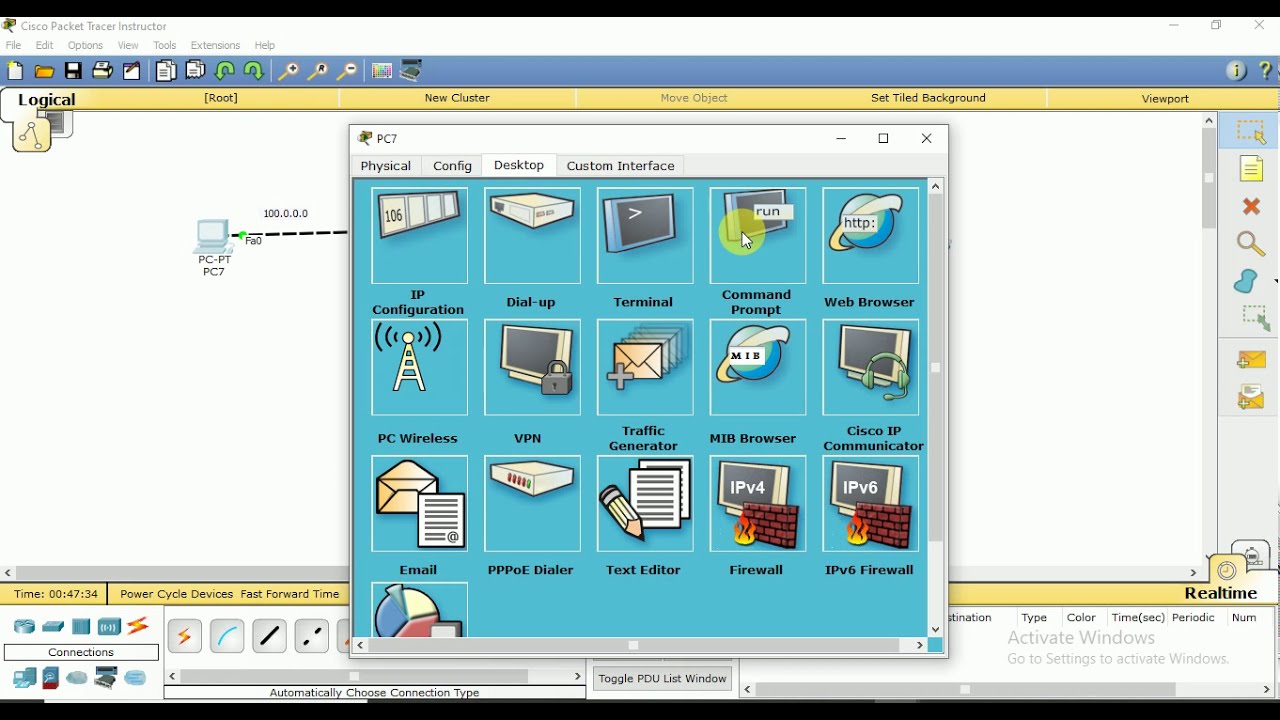Zoom out of the workspace

(347, 71)
